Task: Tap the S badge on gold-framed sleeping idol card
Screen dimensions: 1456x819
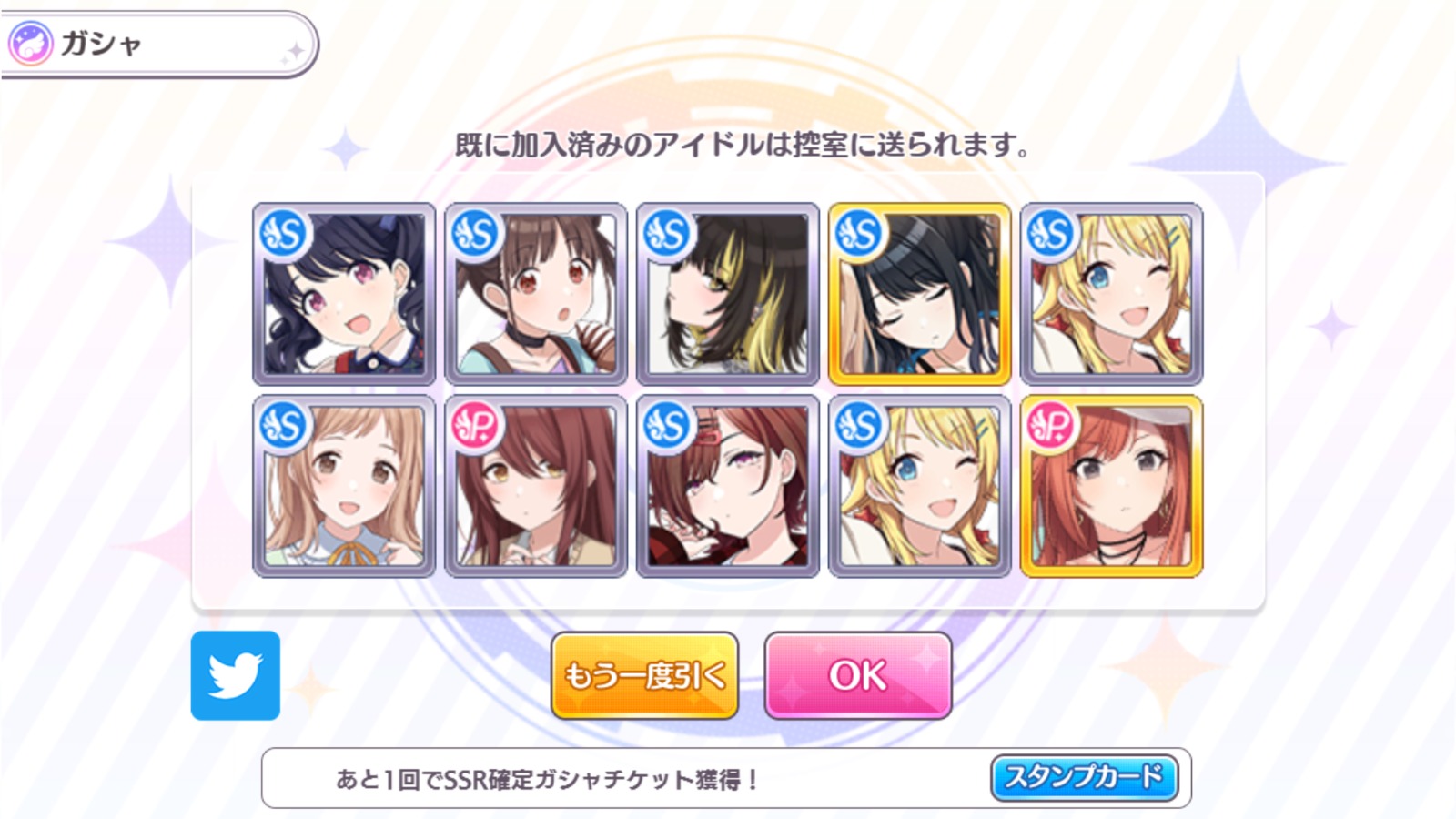Action: click(x=857, y=235)
